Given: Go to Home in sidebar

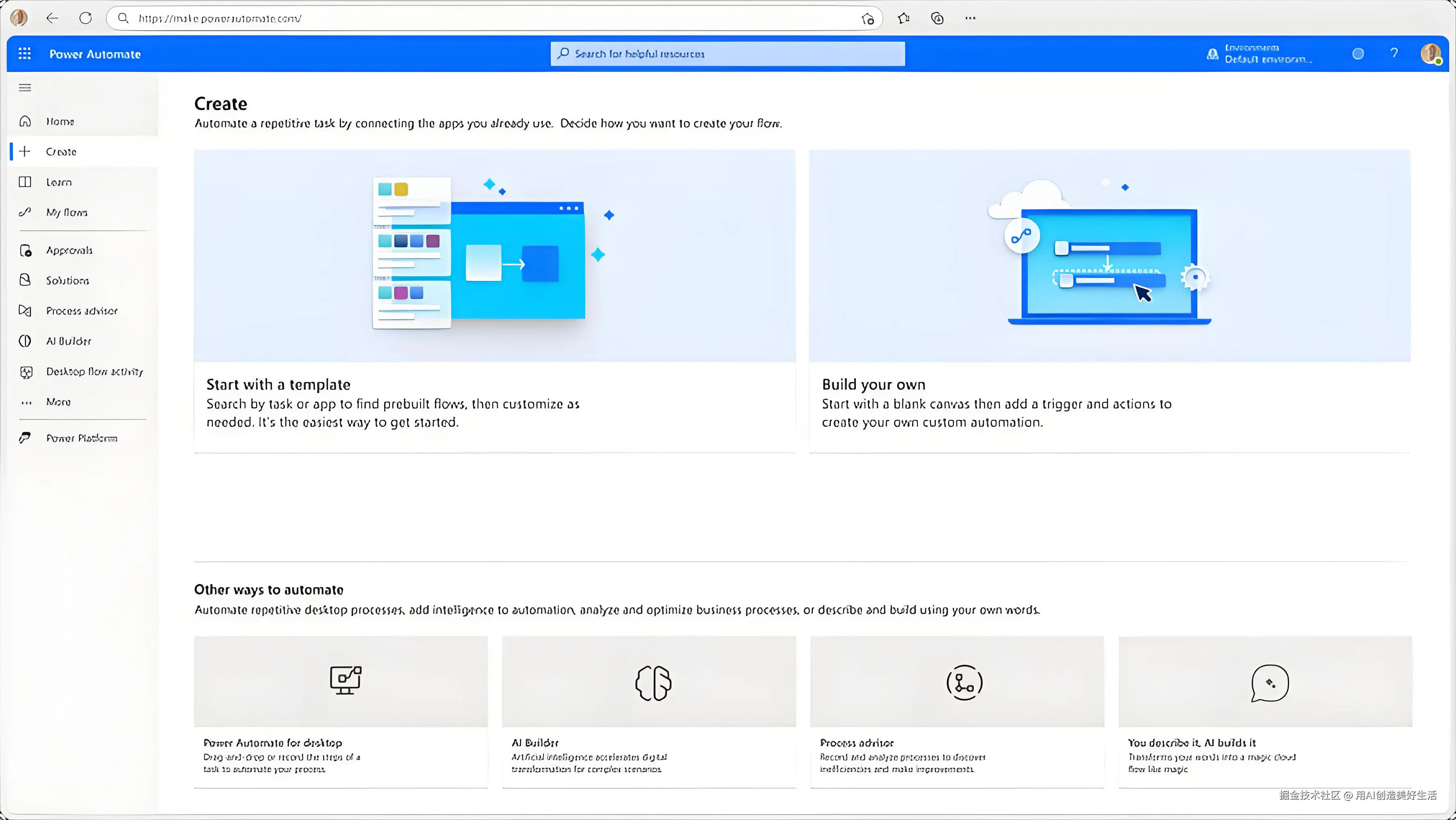Looking at the screenshot, I should click(x=60, y=122).
